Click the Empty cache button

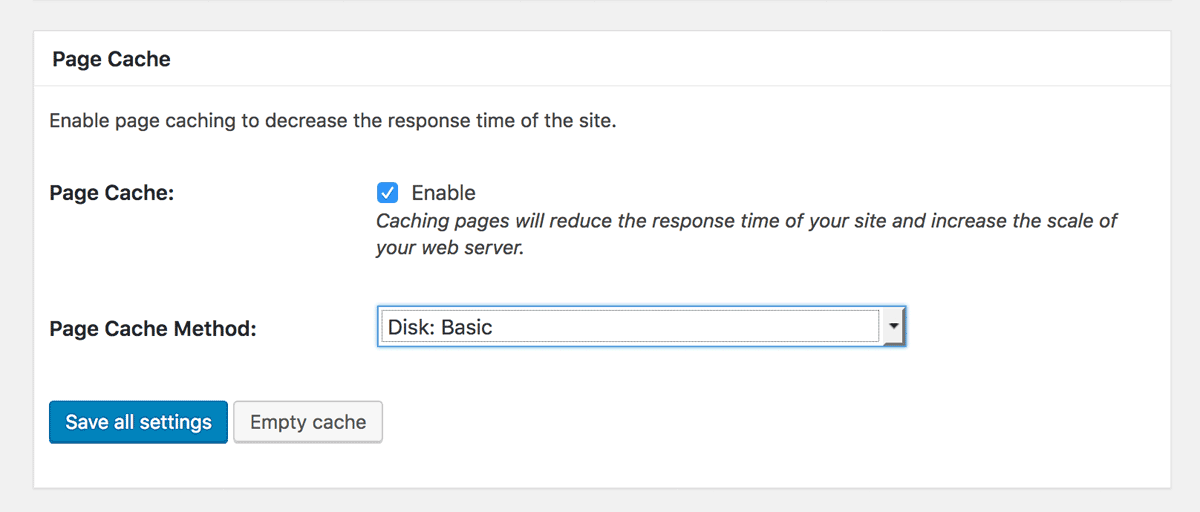308,422
